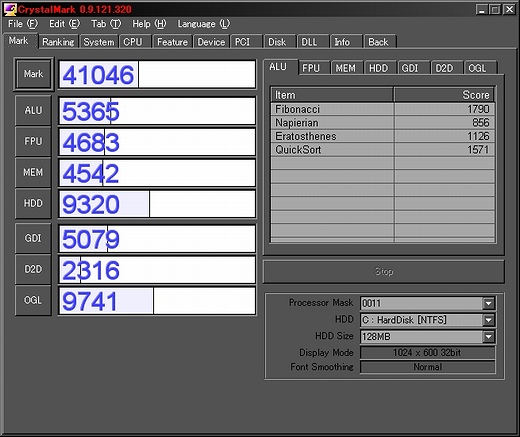Run the HDD benchmark button

tap(33, 203)
